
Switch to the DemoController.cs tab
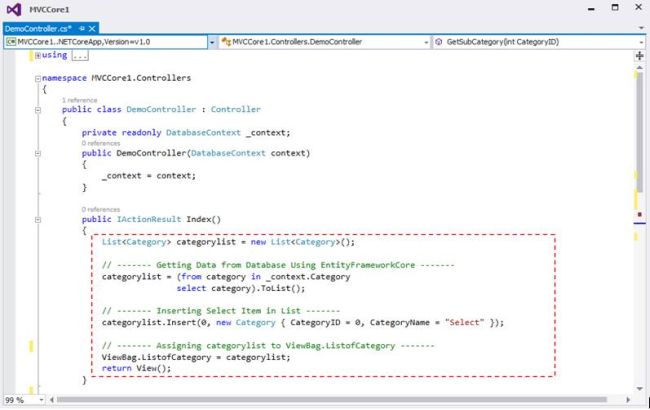[38, 29]
